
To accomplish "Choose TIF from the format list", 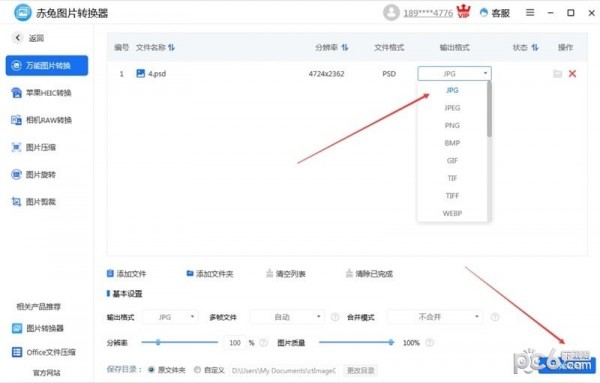I will [452, 178].
